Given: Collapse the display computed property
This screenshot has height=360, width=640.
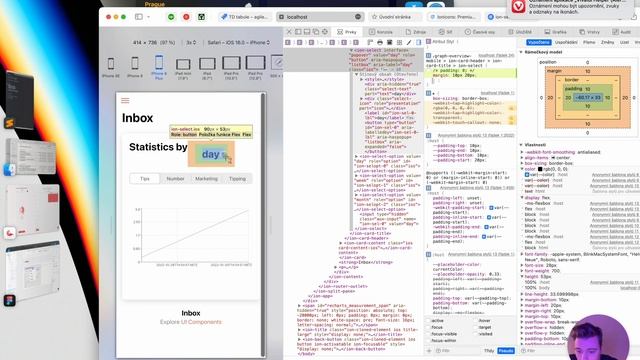Looking at the screenshot, I should coord(522,198).
